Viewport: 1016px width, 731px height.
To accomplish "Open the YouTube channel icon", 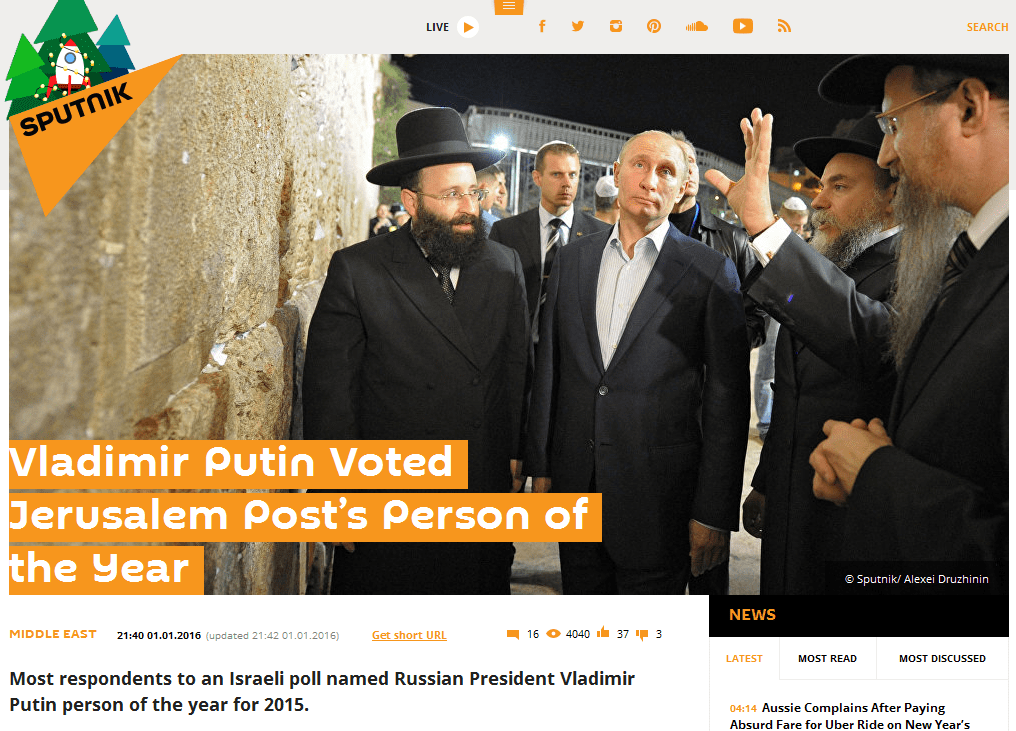I will (x=743, y=26).
